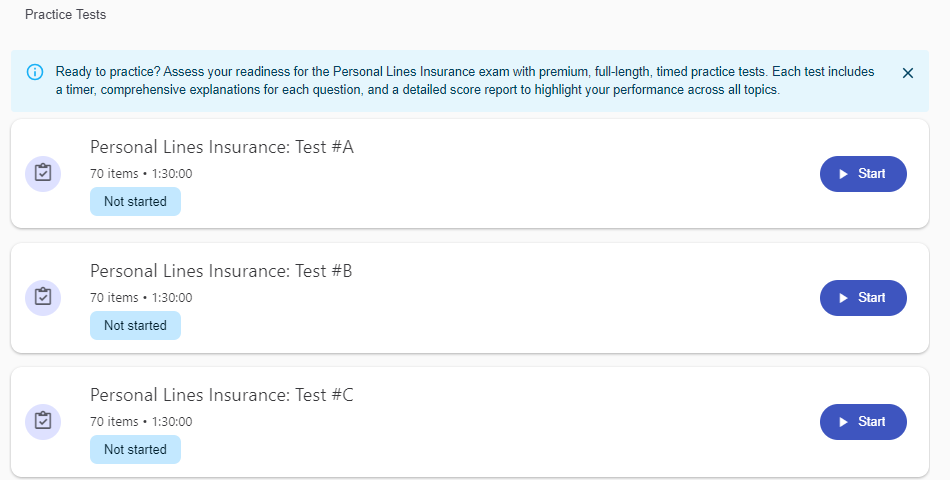
Task: Open the Personal Lines Insurance: Test #C title
Action: coord(222,395)
